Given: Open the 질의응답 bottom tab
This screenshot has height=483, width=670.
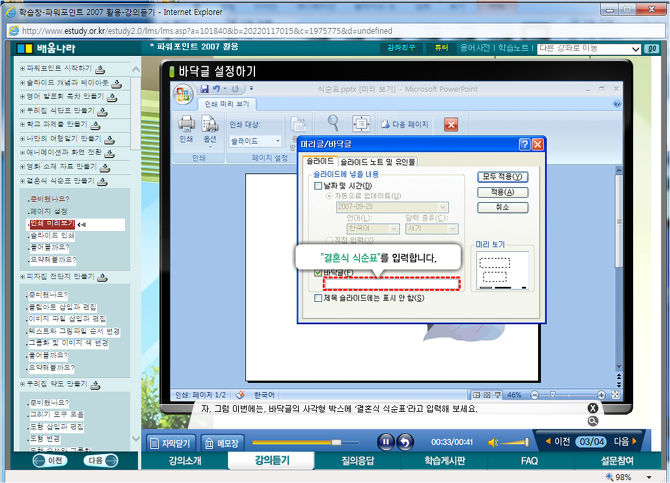Looking at the screenshot, I should click(358, 461).
